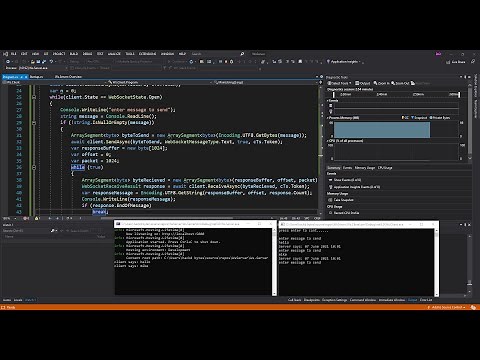
Task: Select the Locals tab at bottom left
Action: (x=18, y=300)
